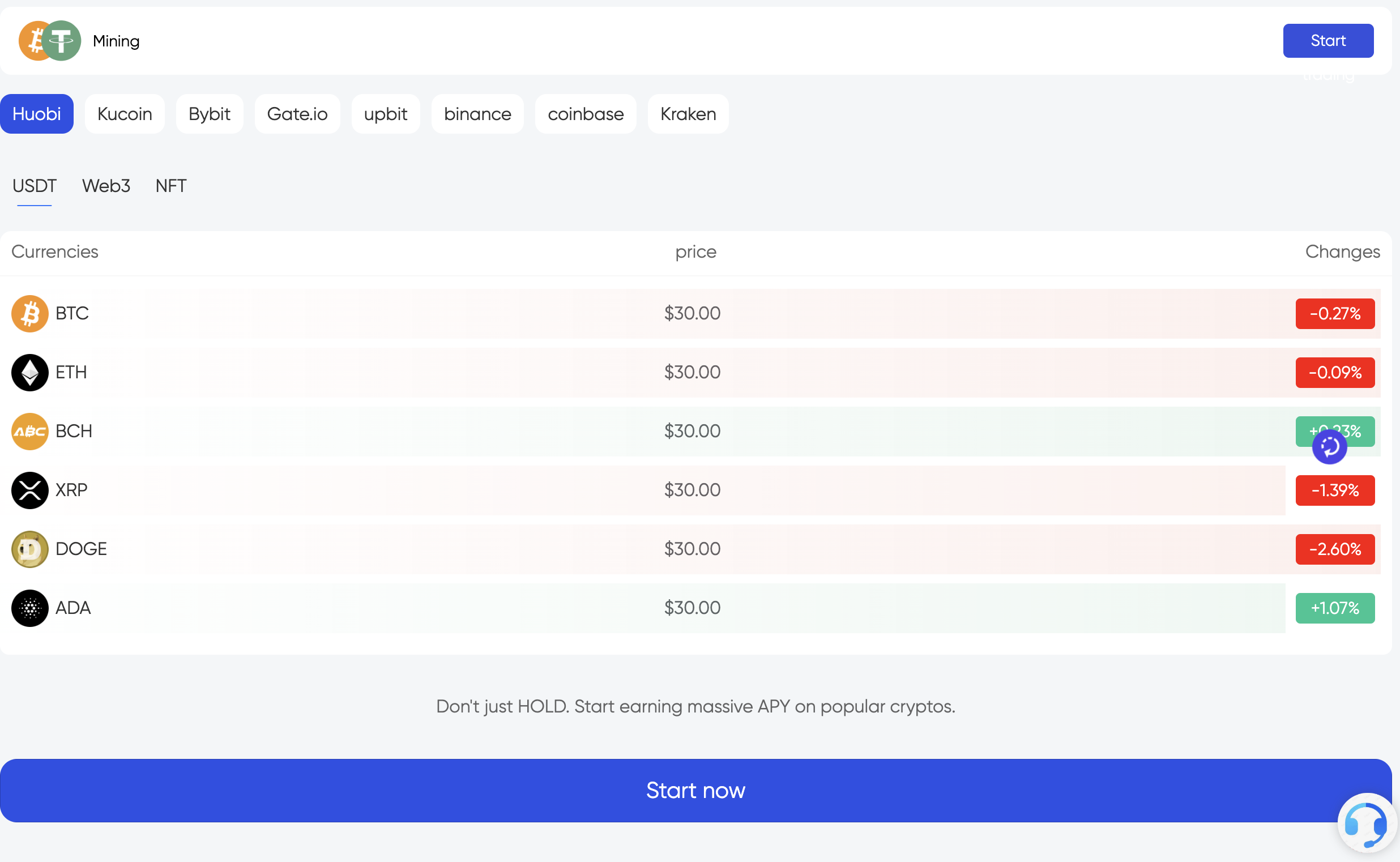Image resolution: width=1400 pixels, height=862 pixels.
Task: Click the BCH price $30.00
Action: pos(692,432)
